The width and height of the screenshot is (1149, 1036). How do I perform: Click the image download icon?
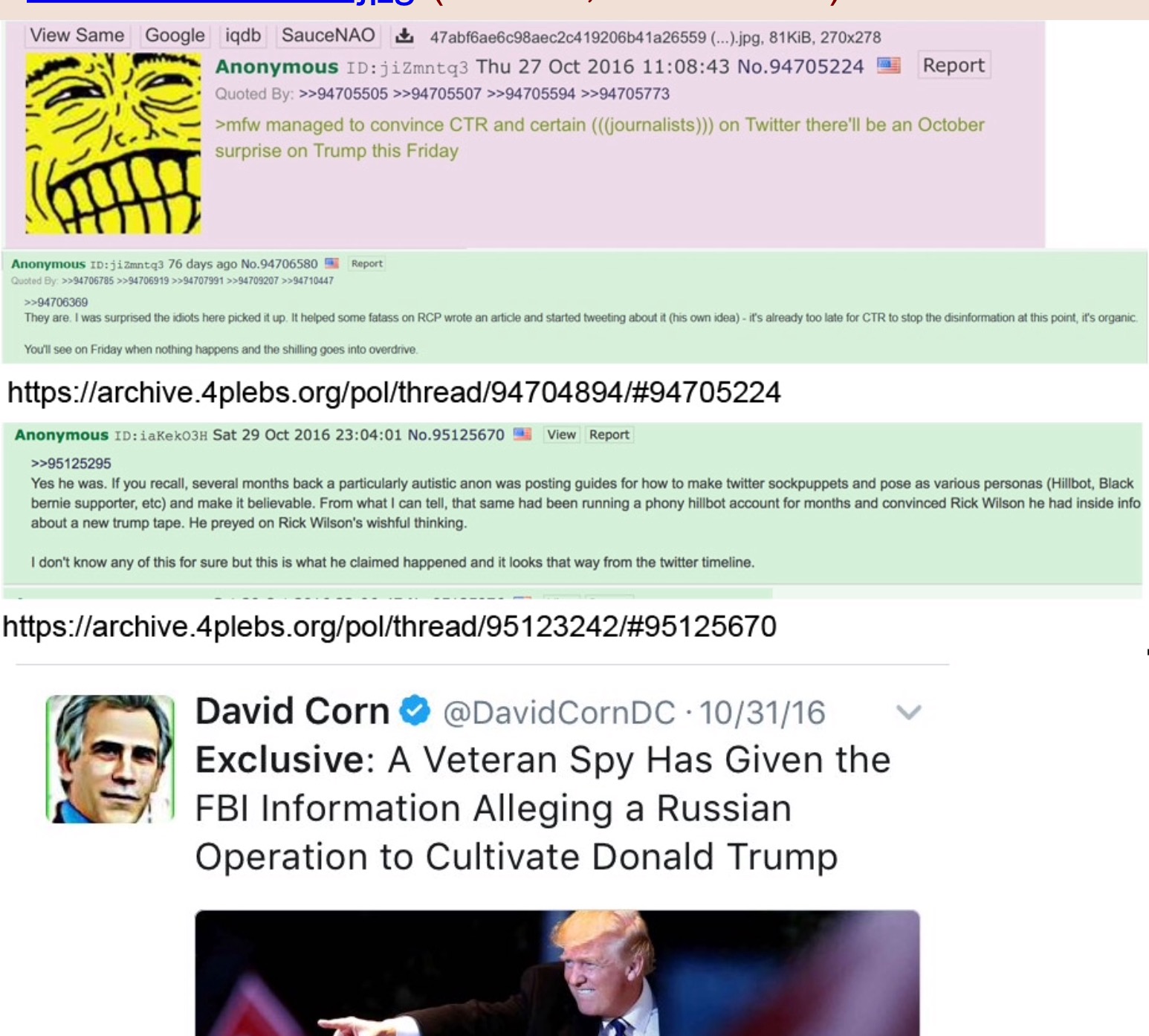click(x=404, y=36)
